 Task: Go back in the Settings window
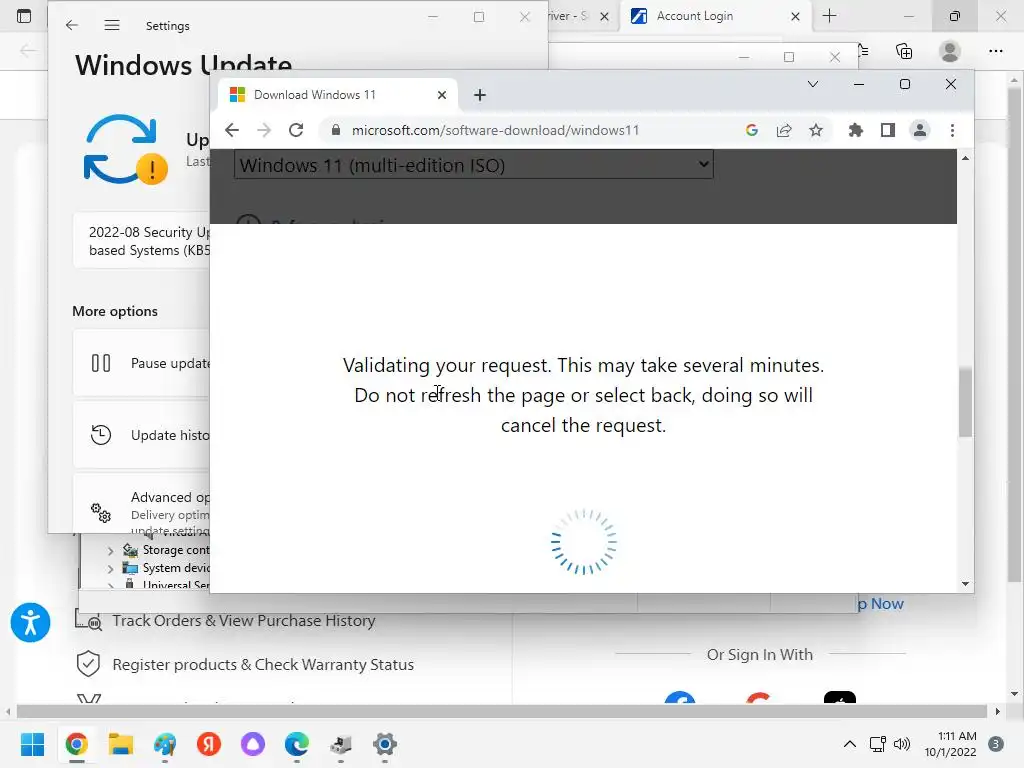click(x=72, y=25)
